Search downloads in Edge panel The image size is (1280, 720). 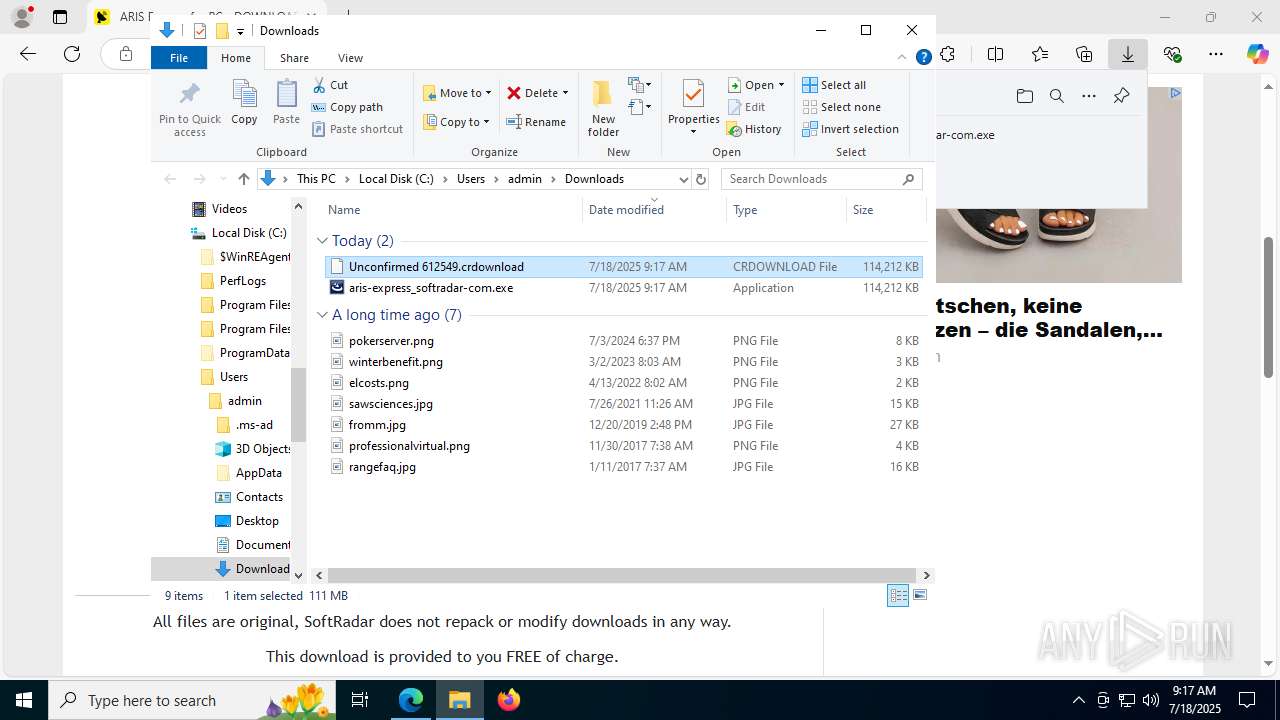pos(1056,96)
